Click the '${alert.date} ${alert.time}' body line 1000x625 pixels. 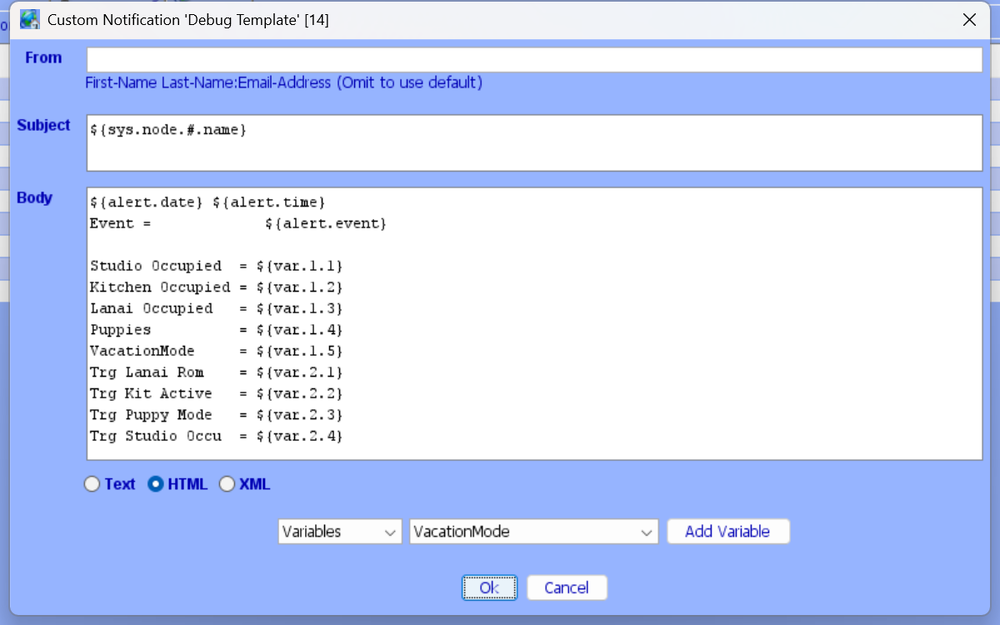[x=207, y=202]
